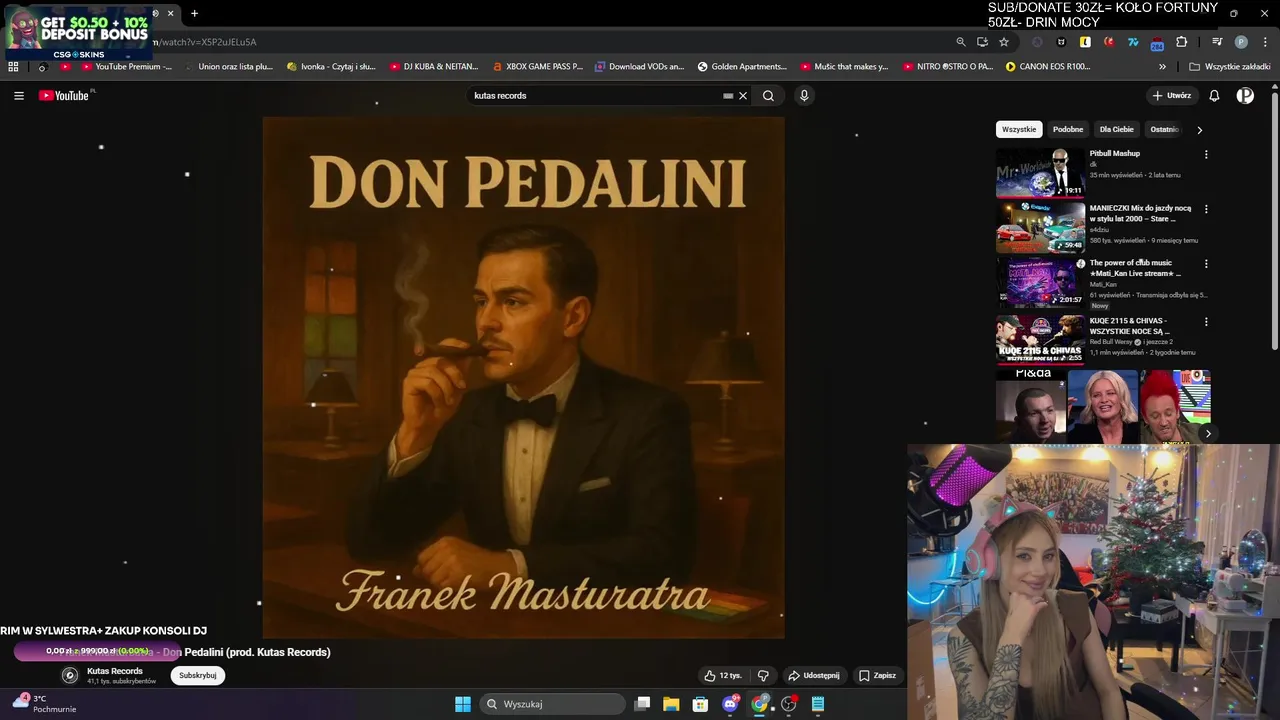Open the Golden Apartments bookmark
The width and height of the screenshot is (1280, 720).
pos(742,67)
